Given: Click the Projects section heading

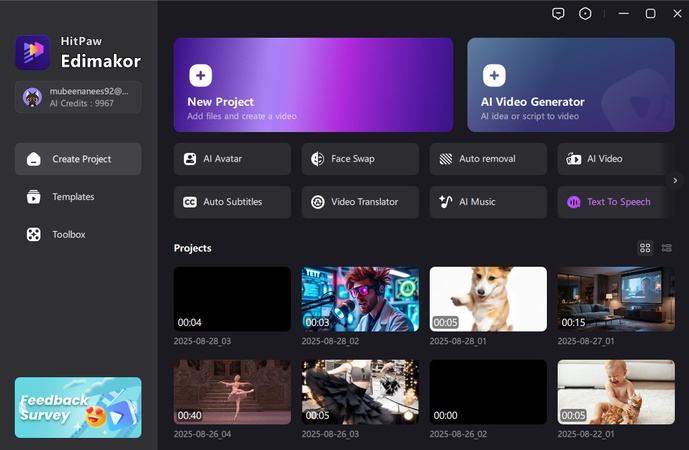Looking at the screenshot, I should click(x=192, y=248).
